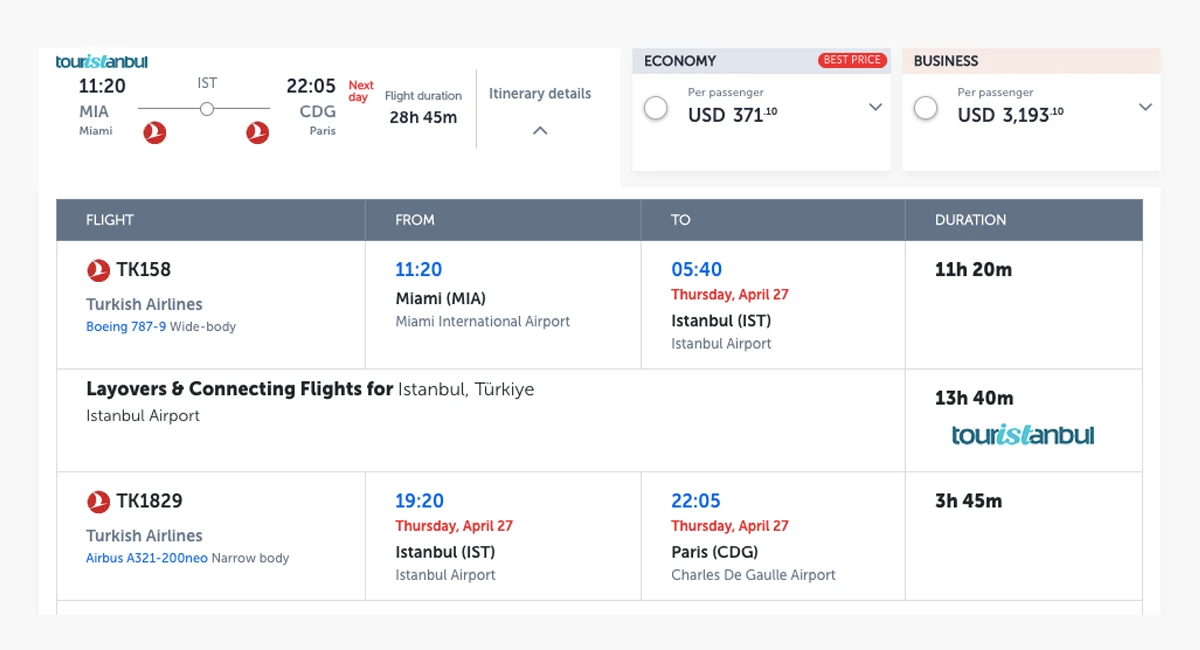Click the Turkish Airlines icon beside TK158
The image size is (1200, 650).
tap(98, 269)
